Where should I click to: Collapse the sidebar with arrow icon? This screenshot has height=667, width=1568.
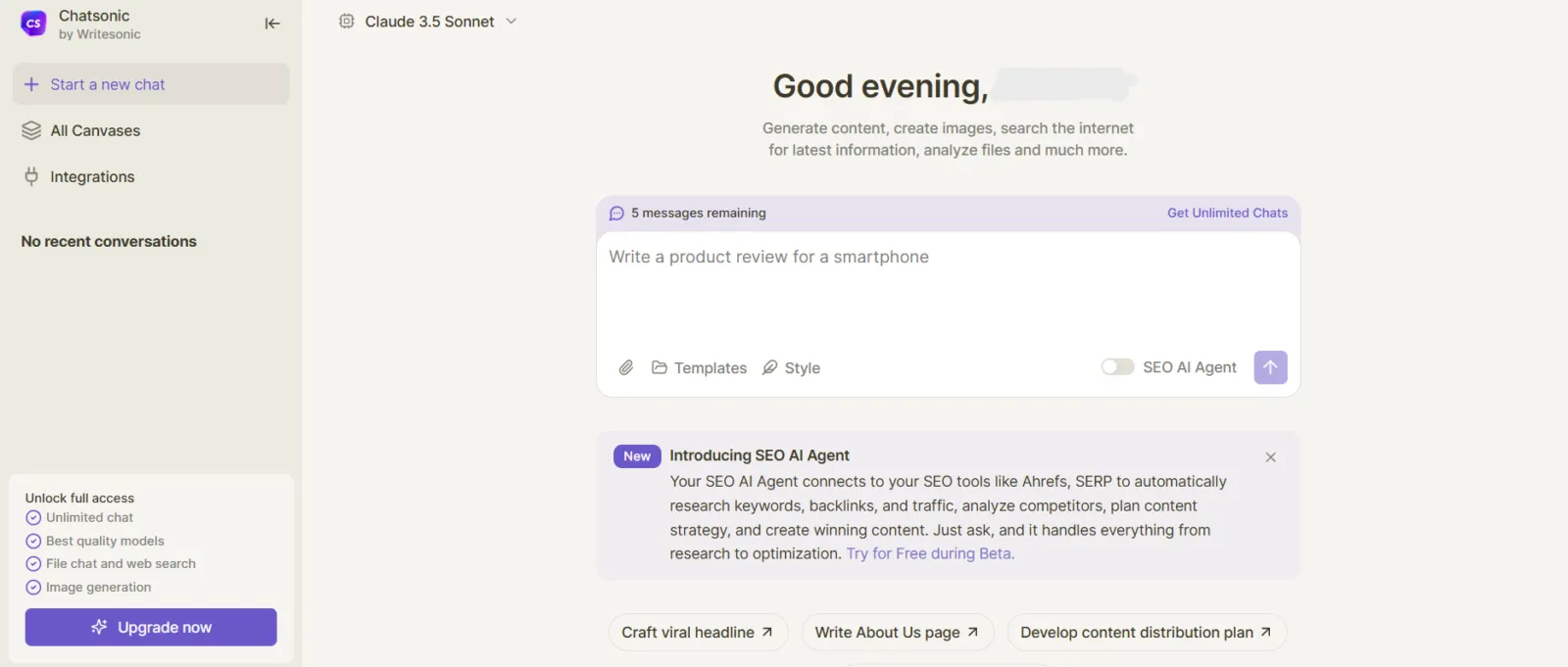coord(272,24)
